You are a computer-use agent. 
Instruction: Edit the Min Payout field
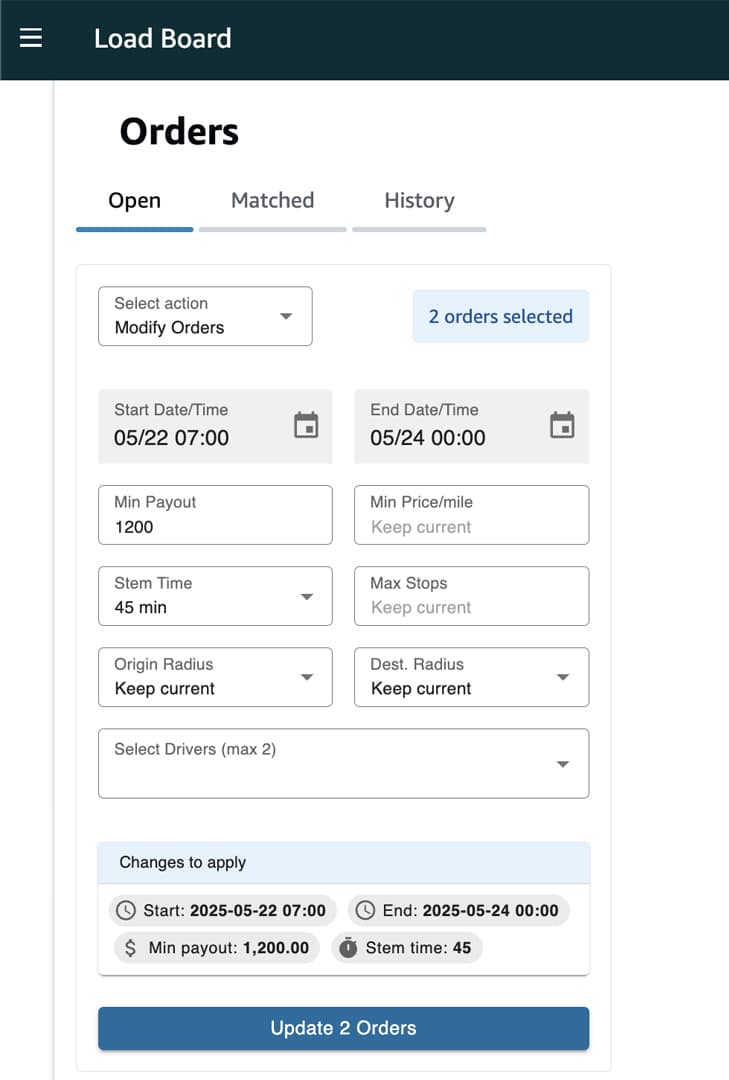pos(215,515)
